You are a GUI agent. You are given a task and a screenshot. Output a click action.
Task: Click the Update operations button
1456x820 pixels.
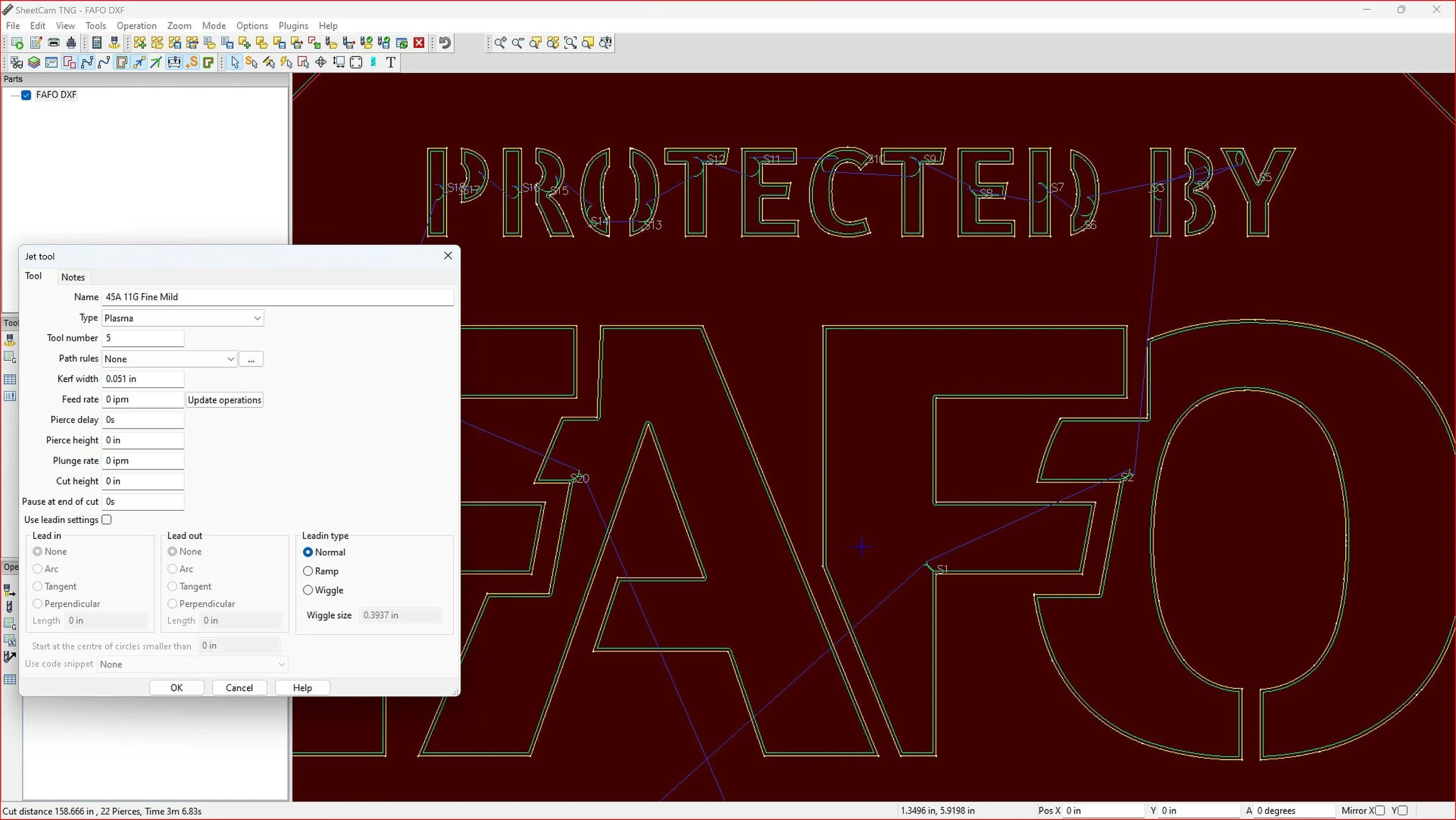(x=224, y=400)
